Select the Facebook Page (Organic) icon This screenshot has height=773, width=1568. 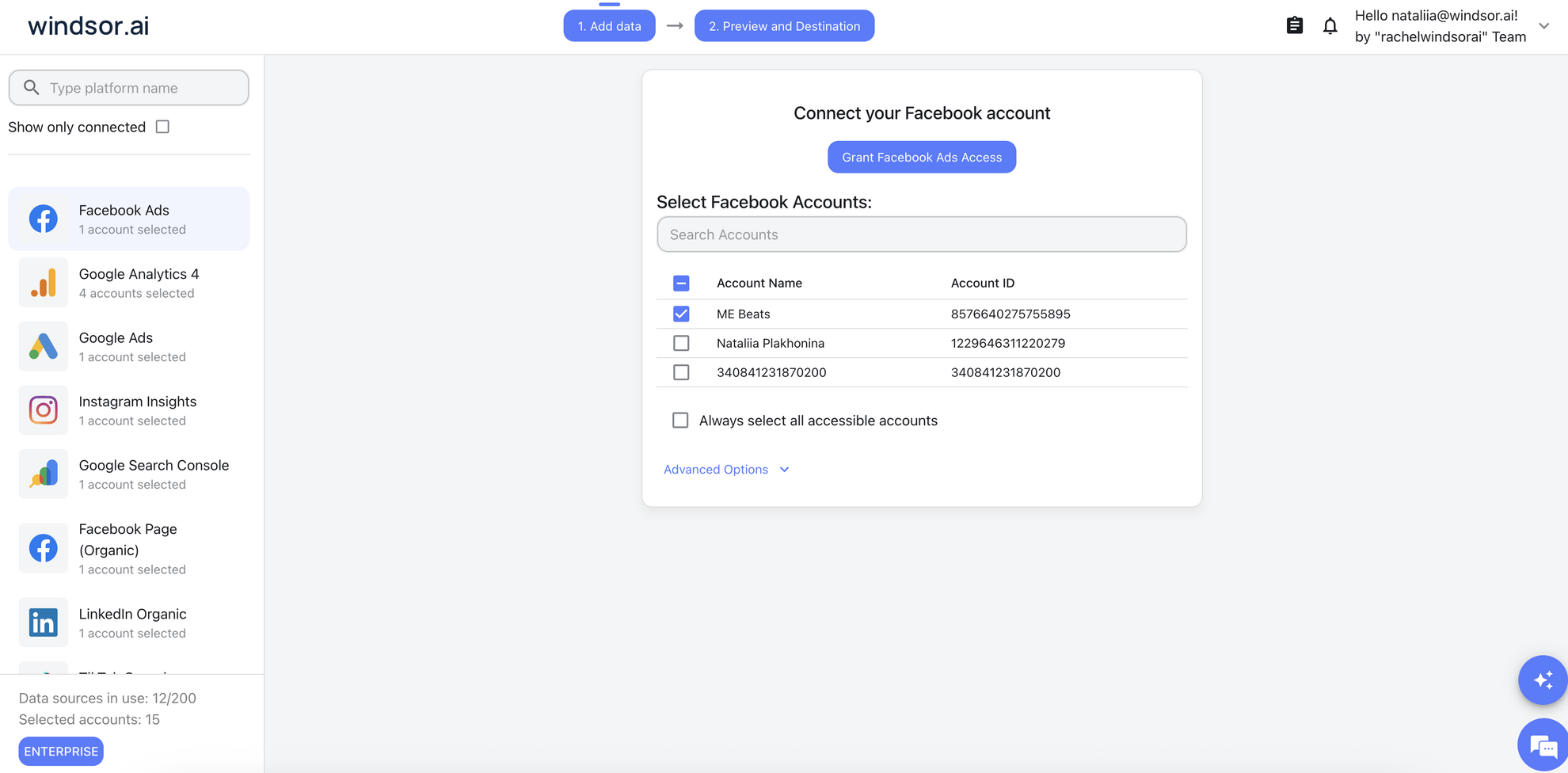(x=44, y=548)
